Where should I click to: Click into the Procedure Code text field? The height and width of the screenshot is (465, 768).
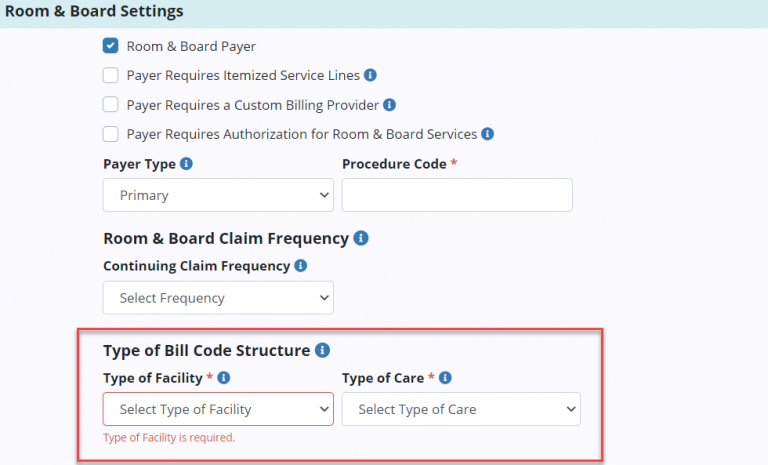[x=457, y=196]
